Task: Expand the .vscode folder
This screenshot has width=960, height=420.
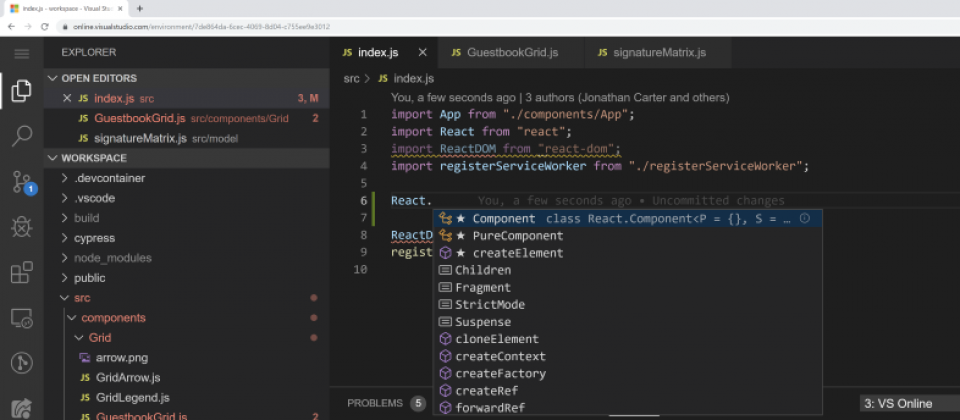Action: 187,198
